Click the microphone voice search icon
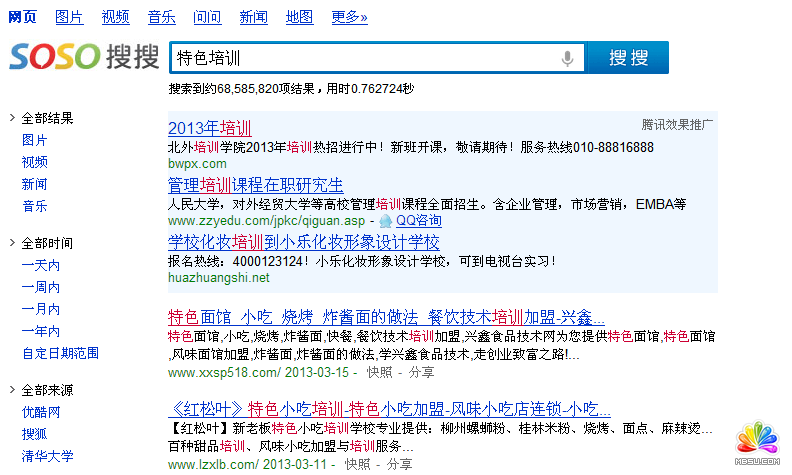This screenshot has height=475, width=792. [x=568, y=58]
